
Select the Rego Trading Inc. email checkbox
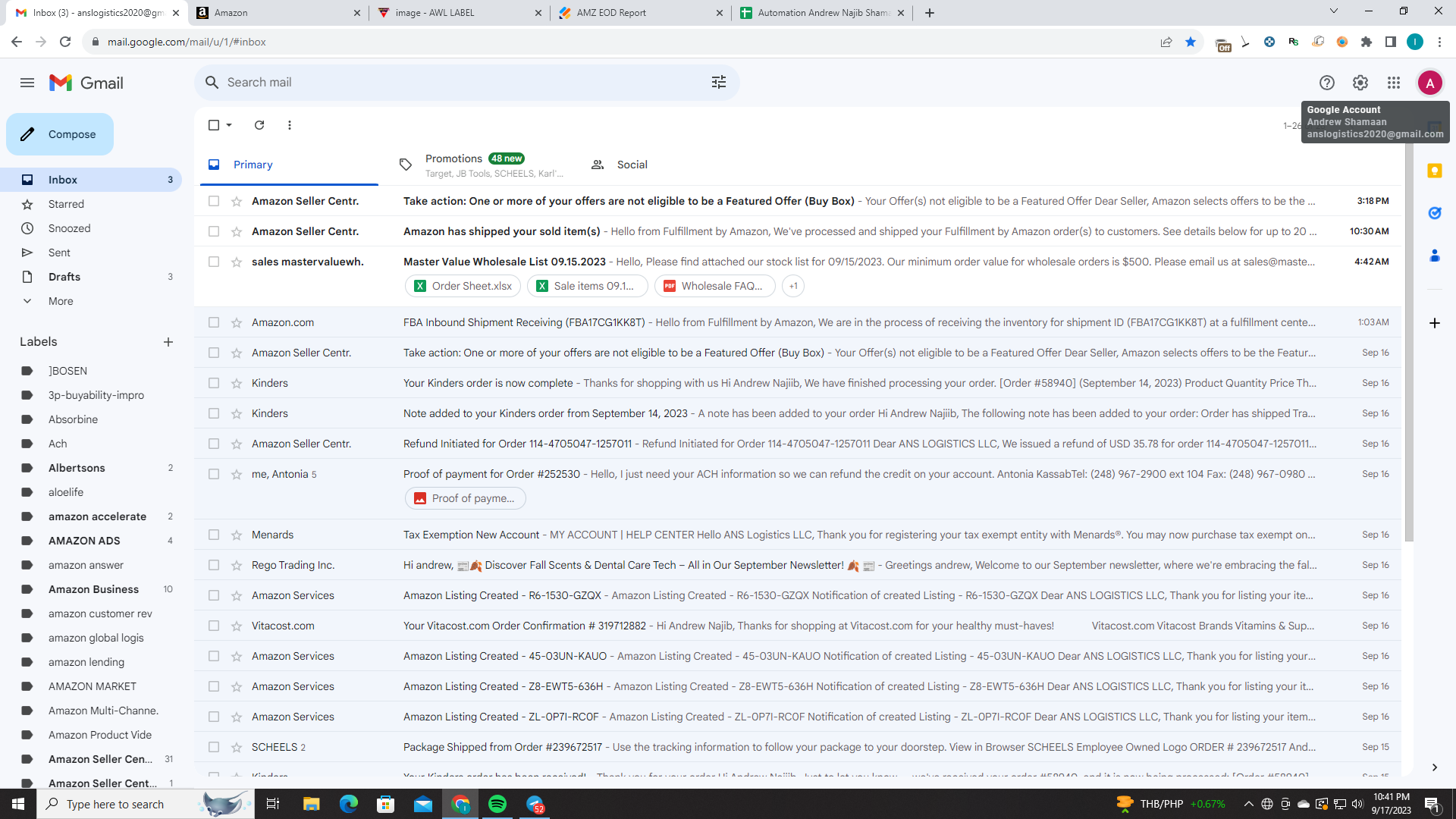(x=214, y=565)
